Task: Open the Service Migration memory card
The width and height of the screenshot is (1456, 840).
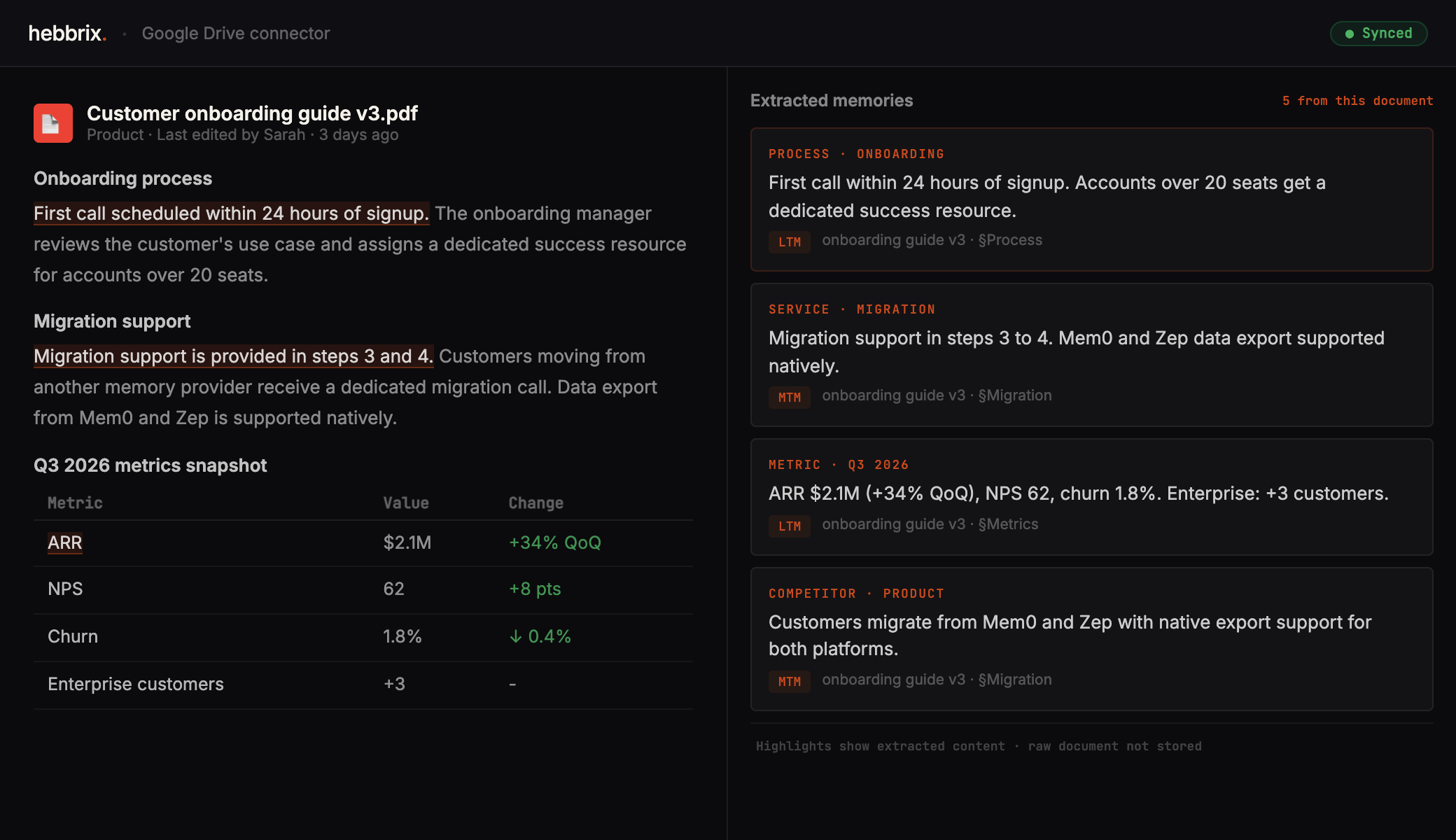Action: pos(1091,355)
